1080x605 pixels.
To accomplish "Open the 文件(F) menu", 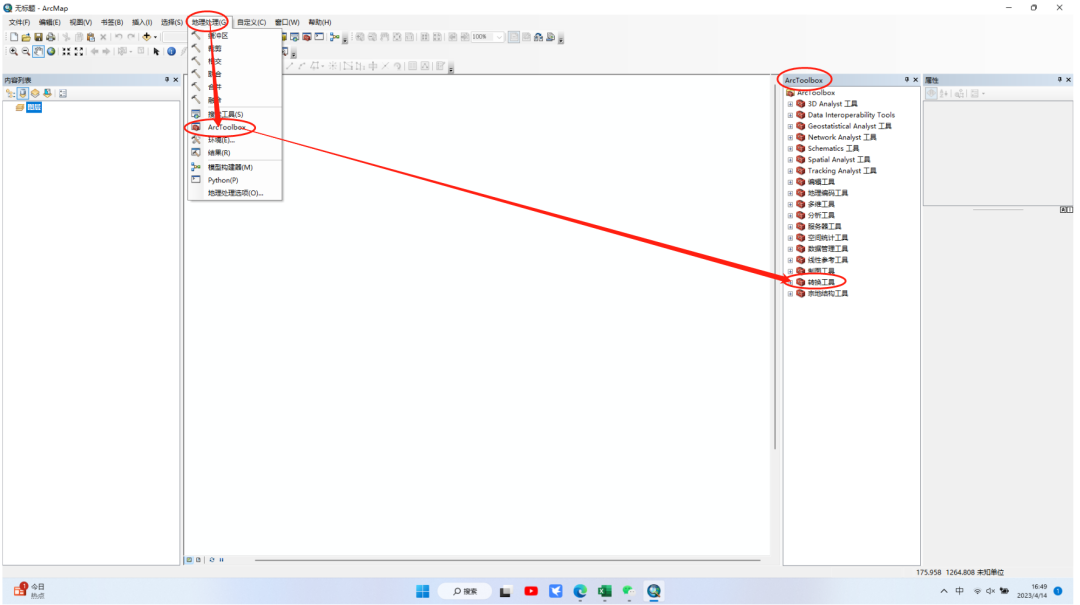I will [19, 22].
